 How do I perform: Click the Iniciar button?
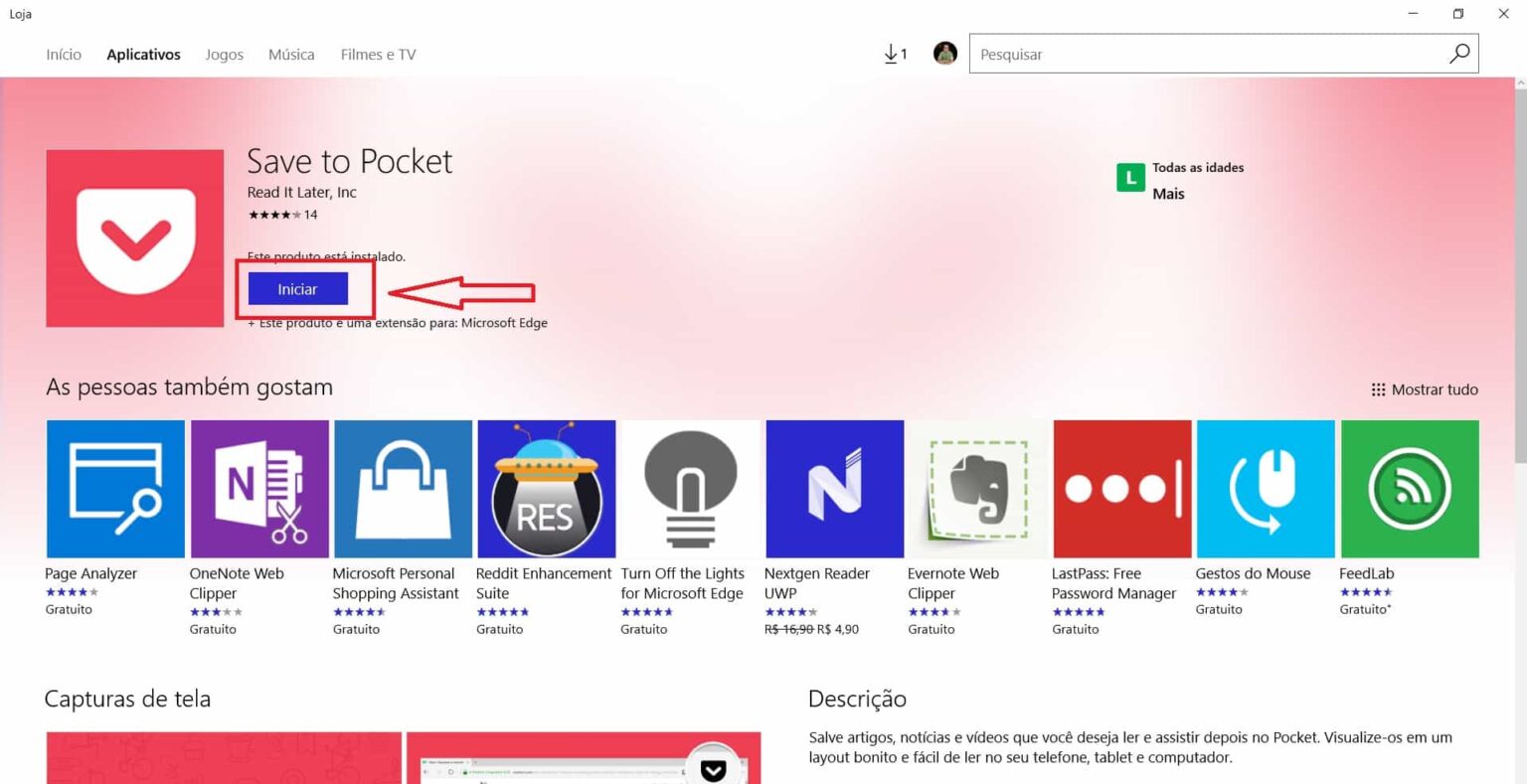pyautogui.click(x=297, y=288)
